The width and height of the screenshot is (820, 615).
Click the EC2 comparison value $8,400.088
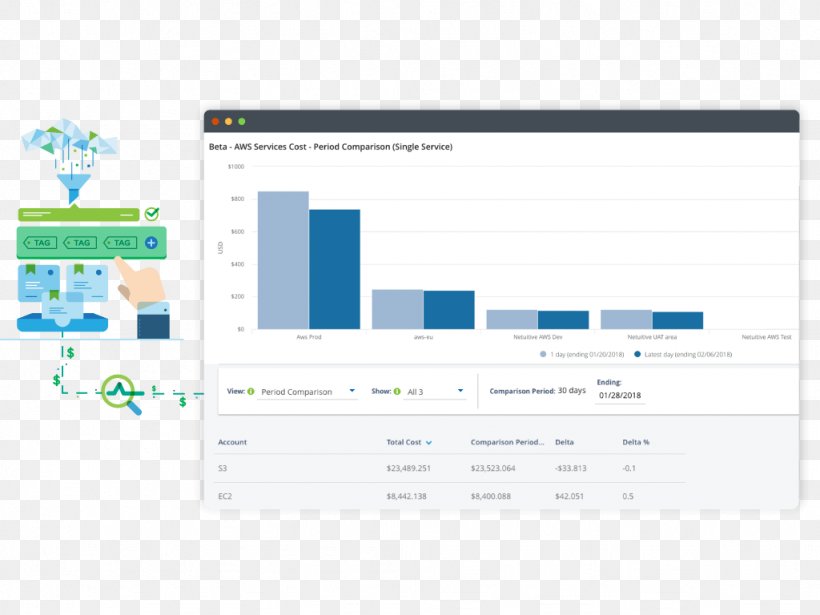coord(491,496)
